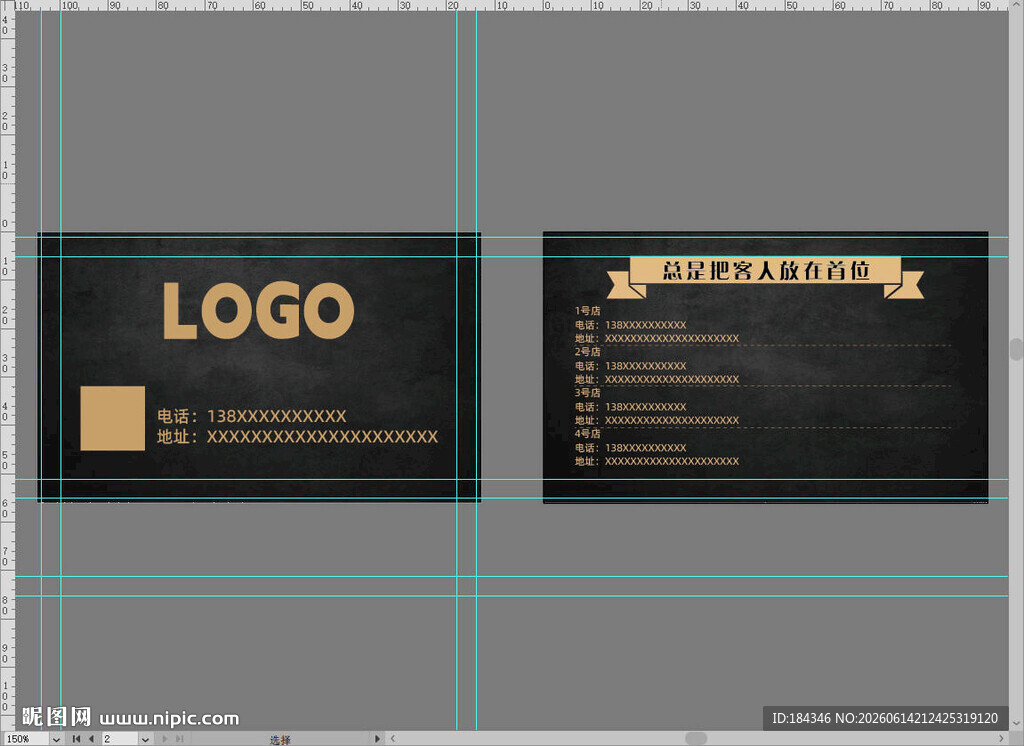Select the left ribbon tail of the banner
This screenshot has height=746, width=1024.
[x=626, y=285]
